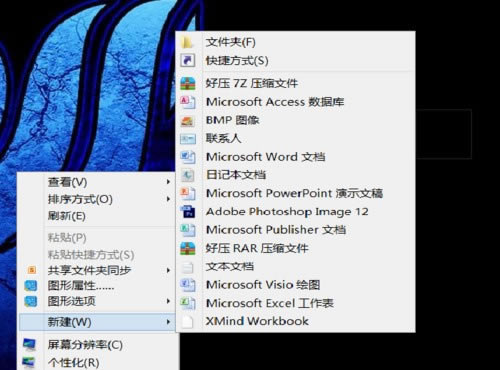Click the 好压 7Z archive icon
The height and width of the screenshot is (370, 500).
[x=188, y=83]
